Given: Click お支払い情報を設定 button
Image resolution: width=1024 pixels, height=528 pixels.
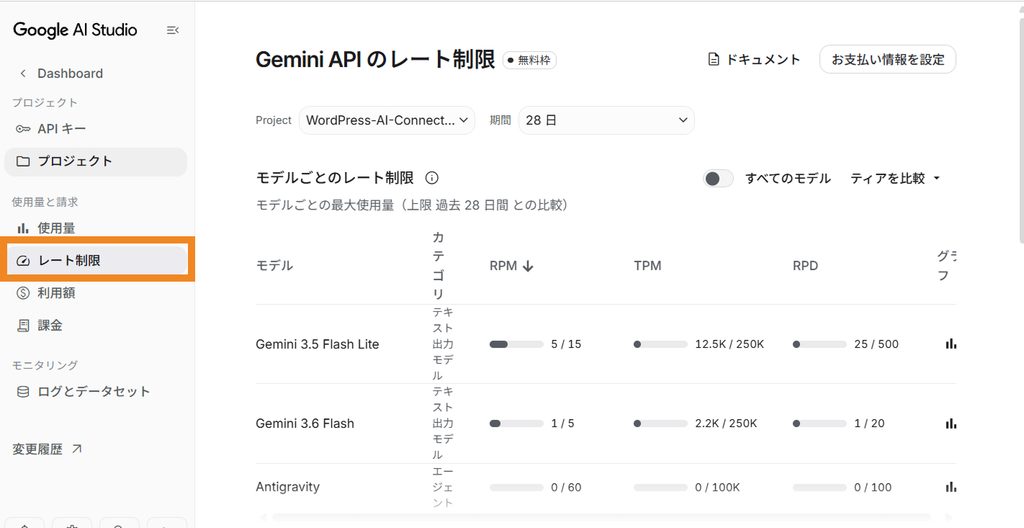Looking at the screenshot, I should [x=888, y=59].
